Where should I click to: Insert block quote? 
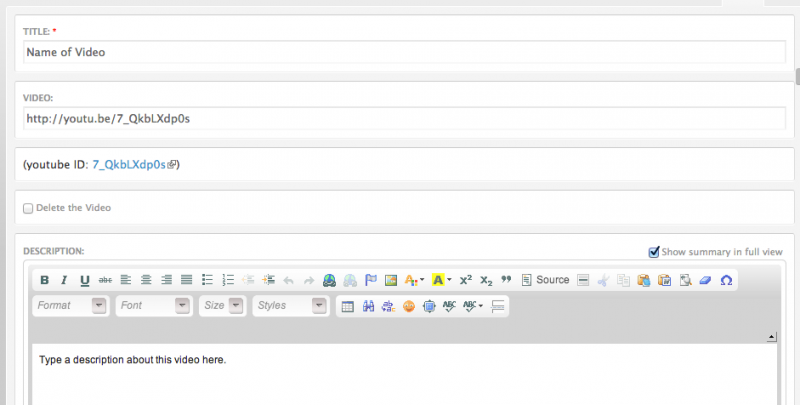pos(506,280)
